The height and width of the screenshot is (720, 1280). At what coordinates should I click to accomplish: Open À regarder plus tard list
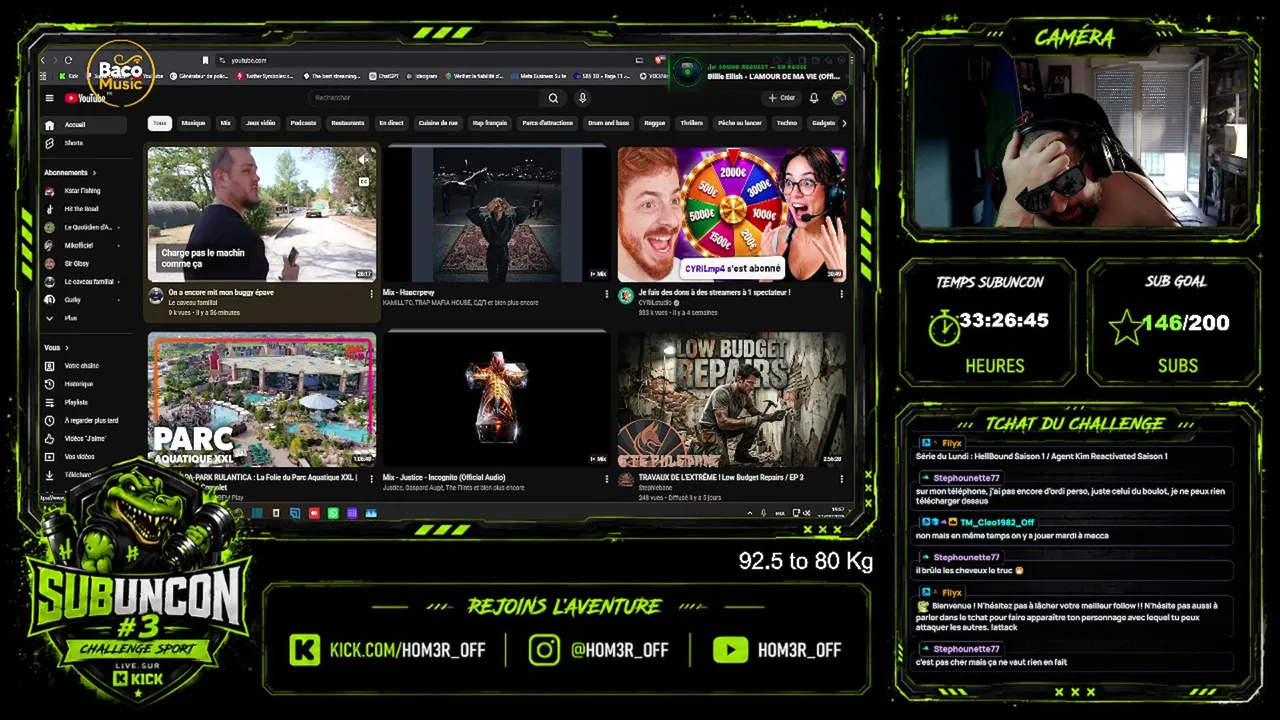point(84,420)
